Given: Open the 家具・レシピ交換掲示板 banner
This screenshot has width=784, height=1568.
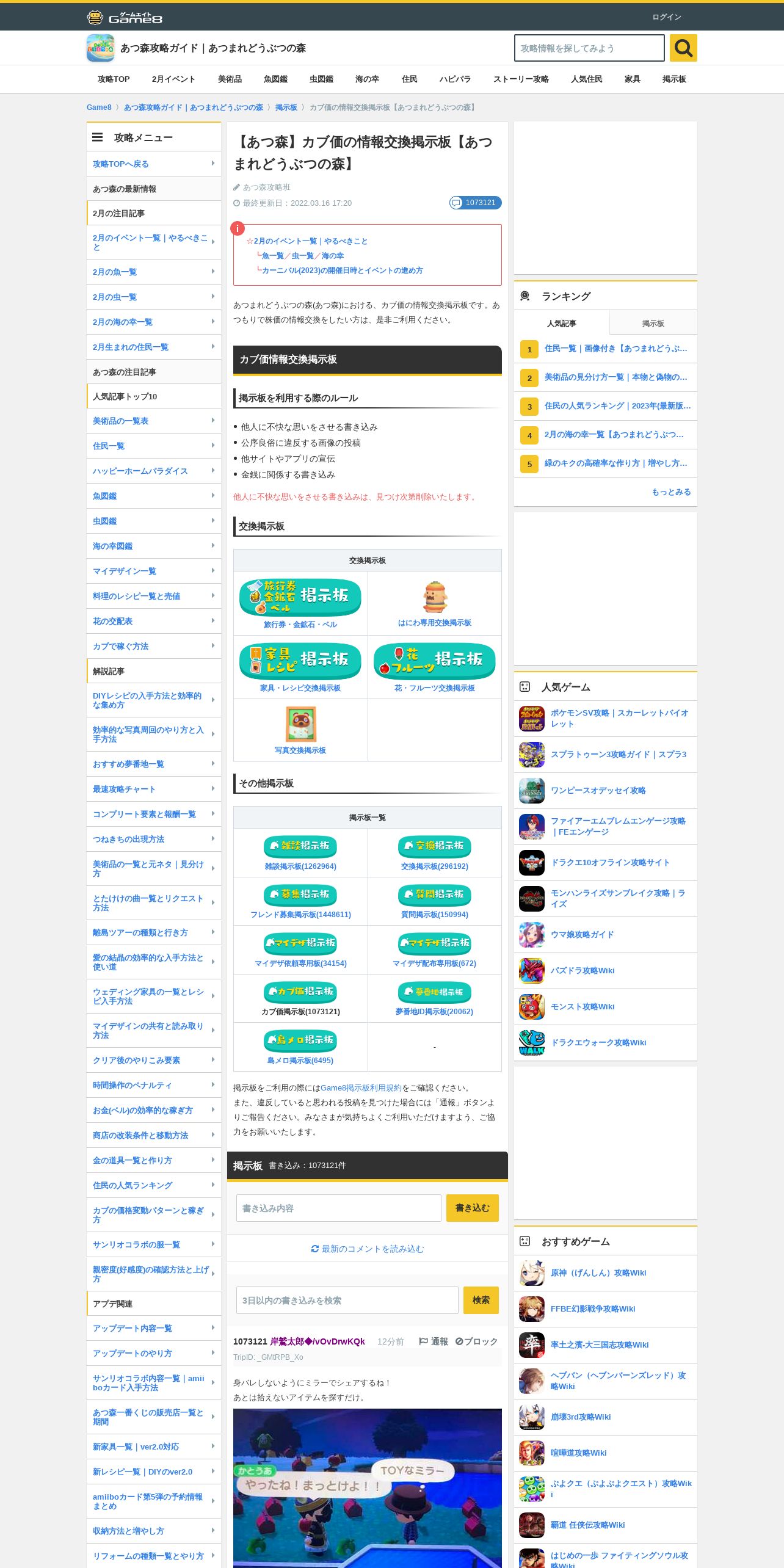Looking at the screenshot, I should (x=300, y=661).
